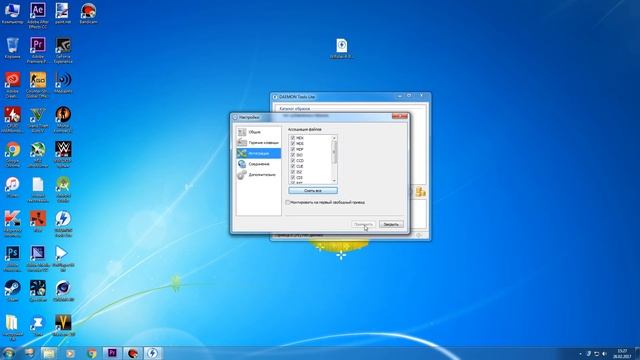Select the Counter-Strike GO desktop icon
Viewport: 640px width, 360px height.
(x=38, y=85)
